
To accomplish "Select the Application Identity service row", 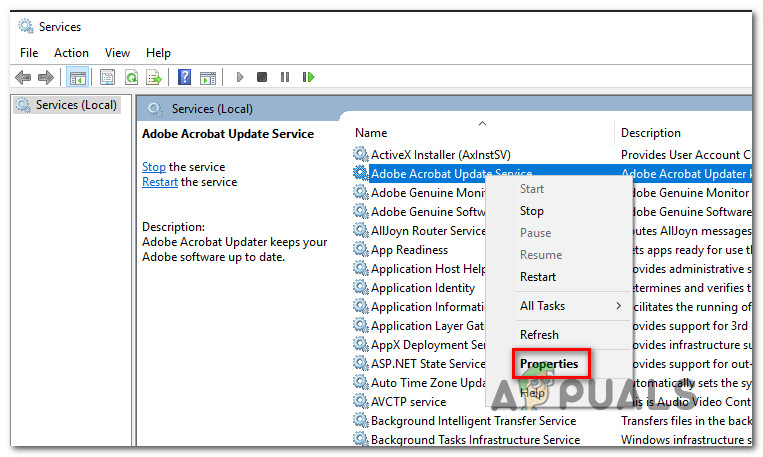I will pos(422,288).
